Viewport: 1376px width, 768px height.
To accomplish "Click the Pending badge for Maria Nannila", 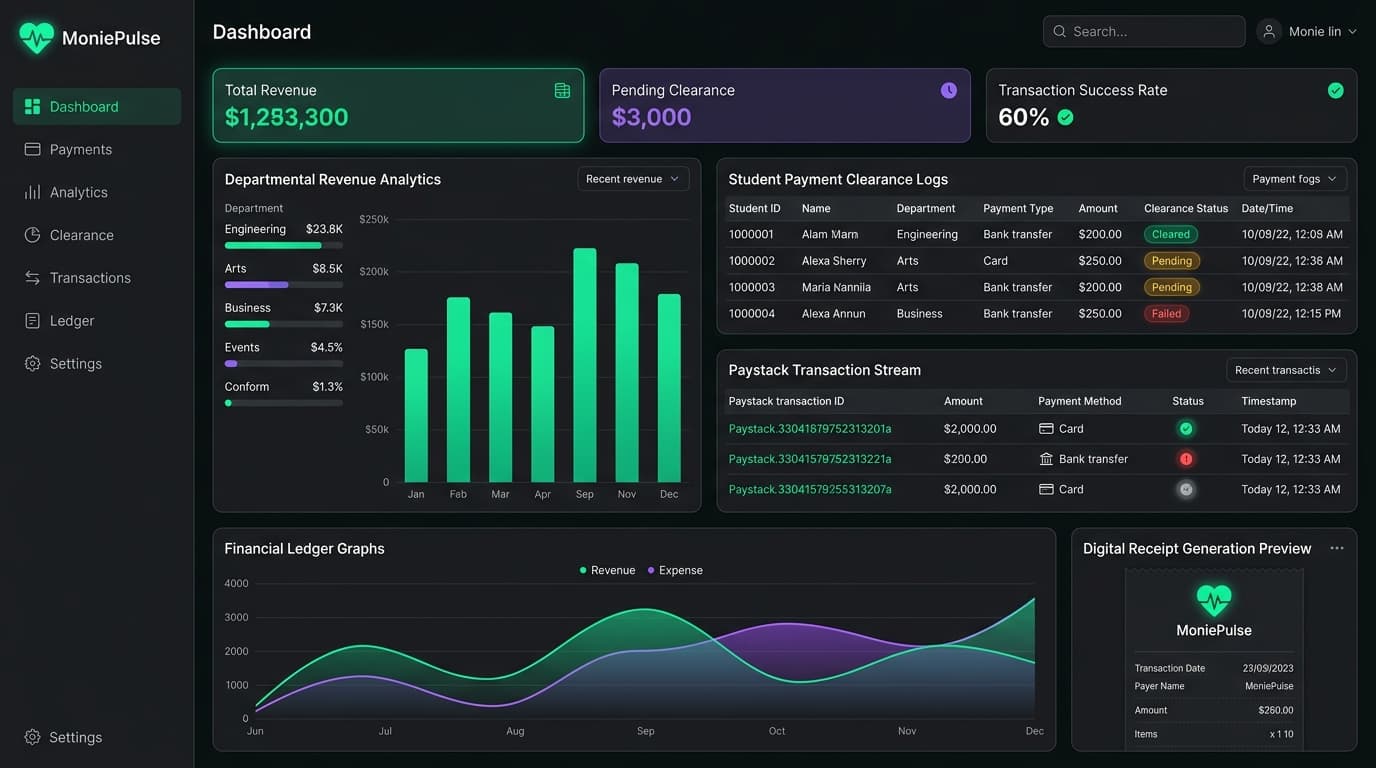I will [1172, 287].
